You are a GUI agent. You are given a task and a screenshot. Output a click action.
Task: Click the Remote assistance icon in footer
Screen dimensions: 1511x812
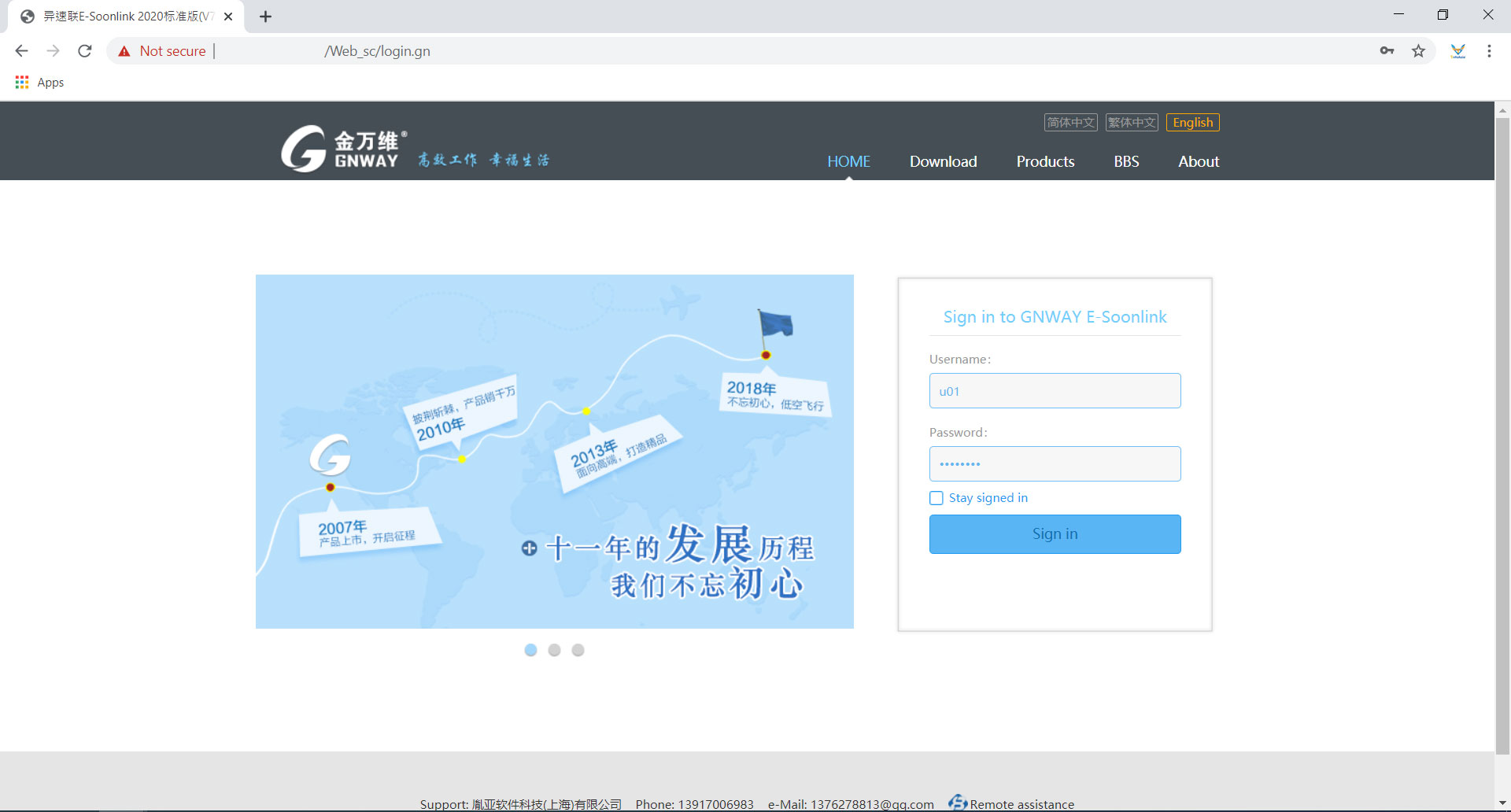coord(958,803)
